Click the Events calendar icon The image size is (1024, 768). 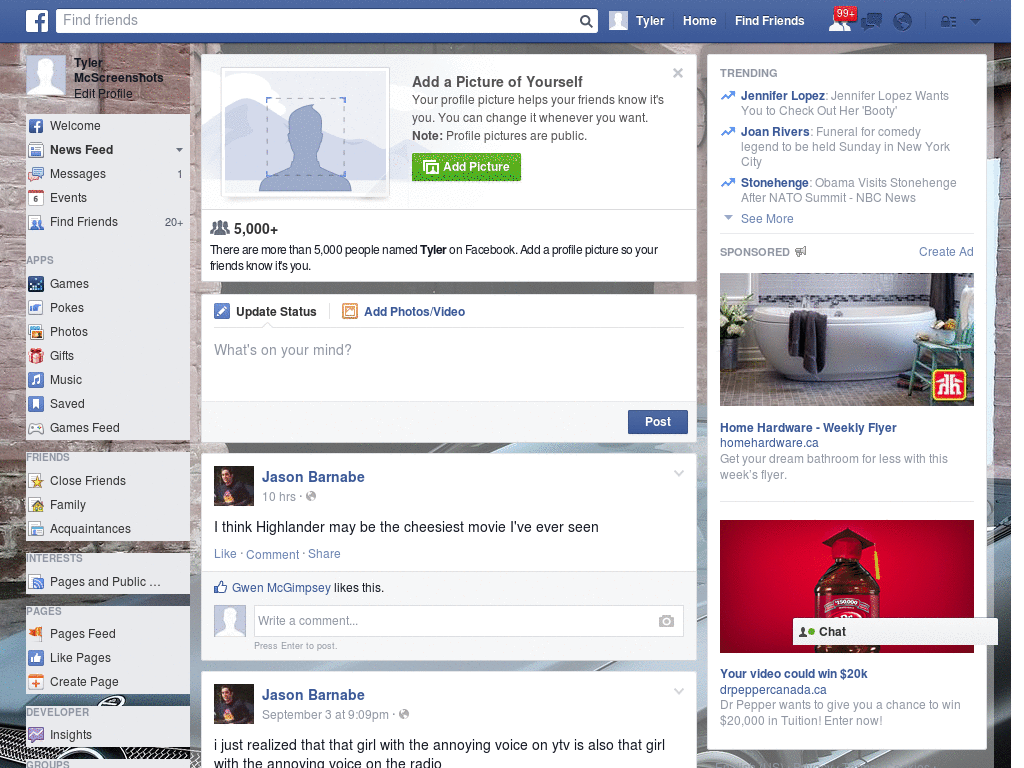pyautogui.click(x=36, y=198)
